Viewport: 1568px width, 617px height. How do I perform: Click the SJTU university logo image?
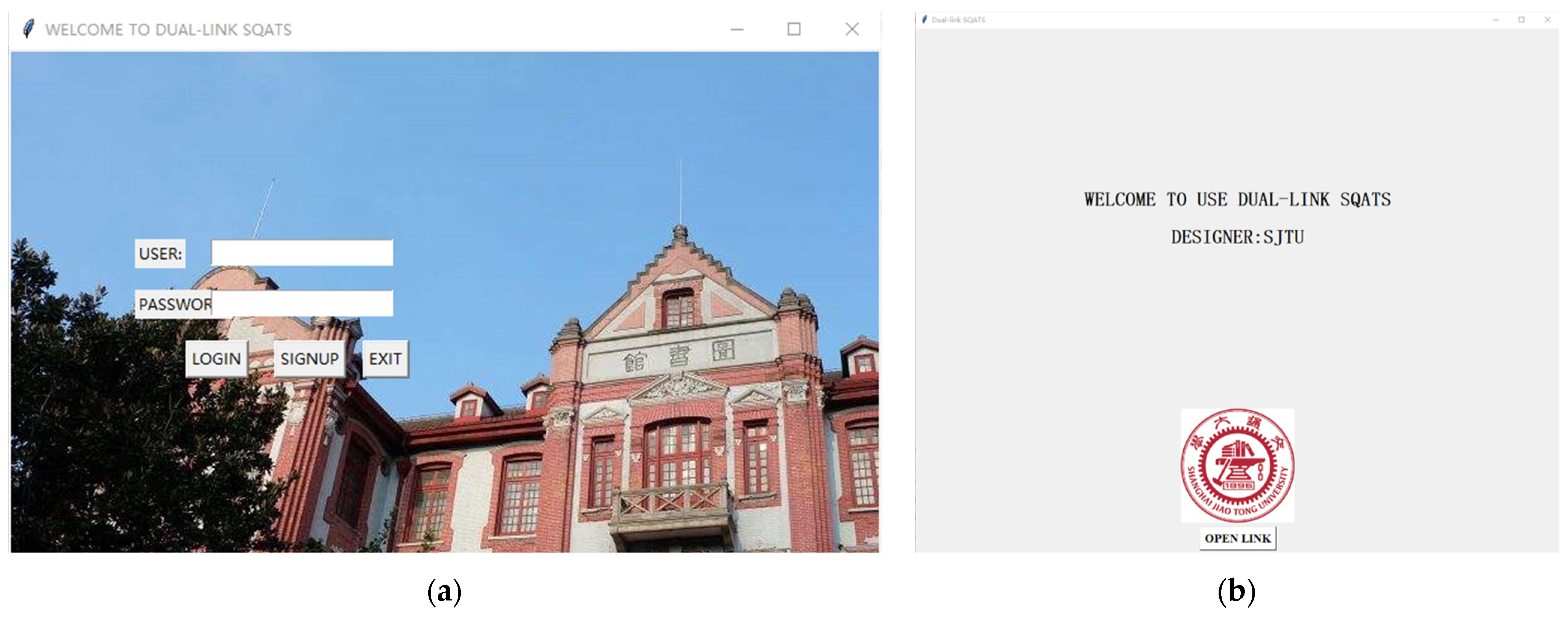click(1237, 465)
